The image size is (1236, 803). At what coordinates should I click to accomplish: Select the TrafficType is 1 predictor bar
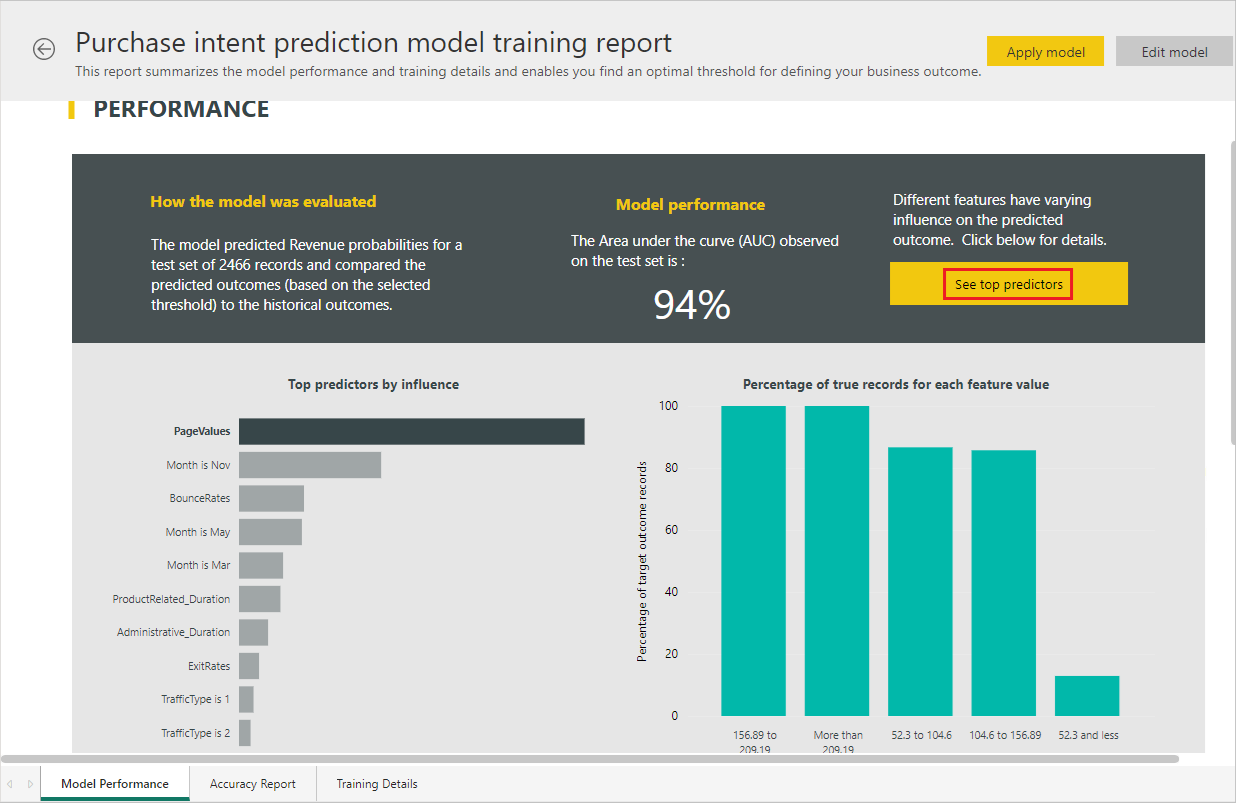[x=246, y=699]
